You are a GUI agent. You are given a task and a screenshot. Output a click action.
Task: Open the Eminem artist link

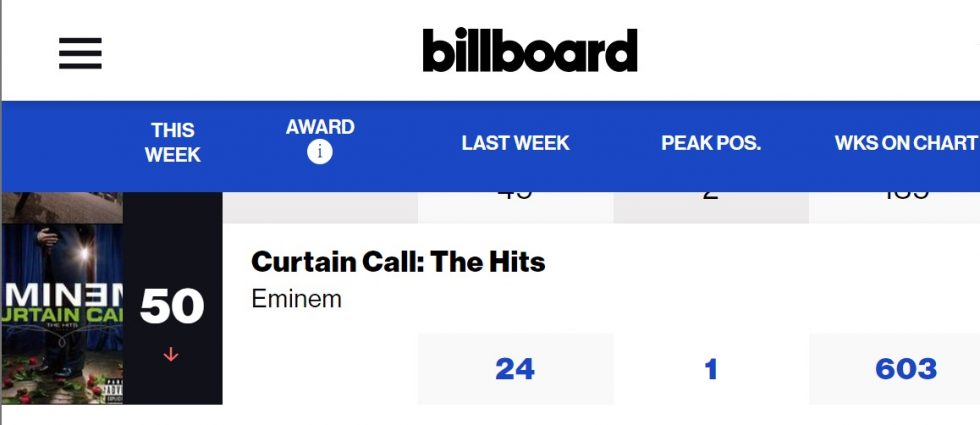coord(296,299)
